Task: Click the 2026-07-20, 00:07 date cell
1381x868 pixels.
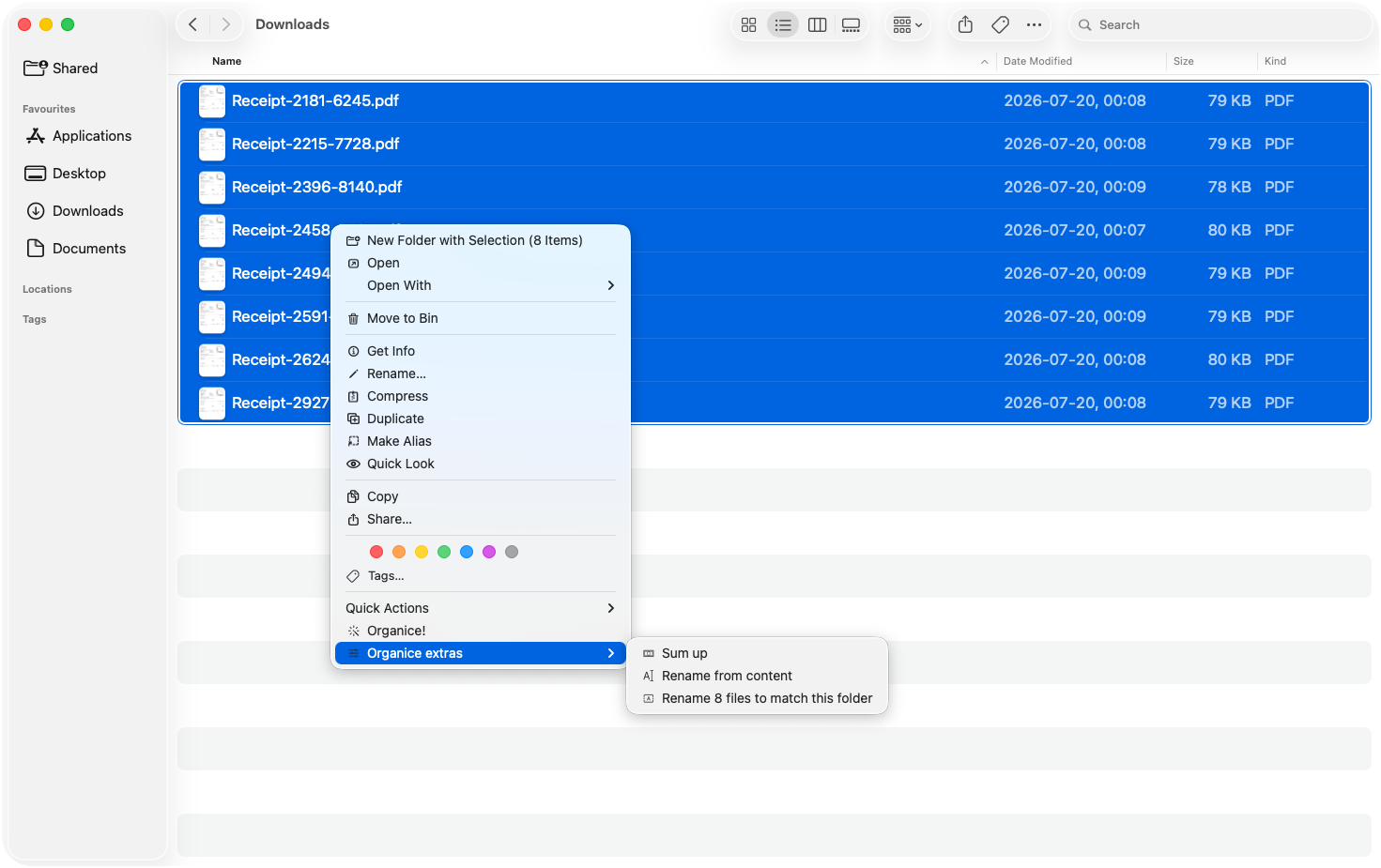Action: click(x=1075, y=230)
